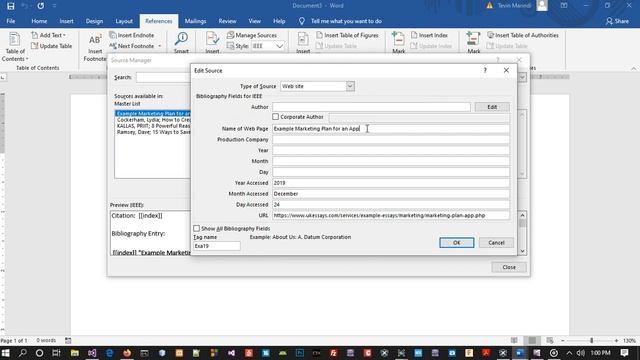Click Insert Table of Figures
The width and height of the screenshot is (640, 360).
tap(347, 35)
